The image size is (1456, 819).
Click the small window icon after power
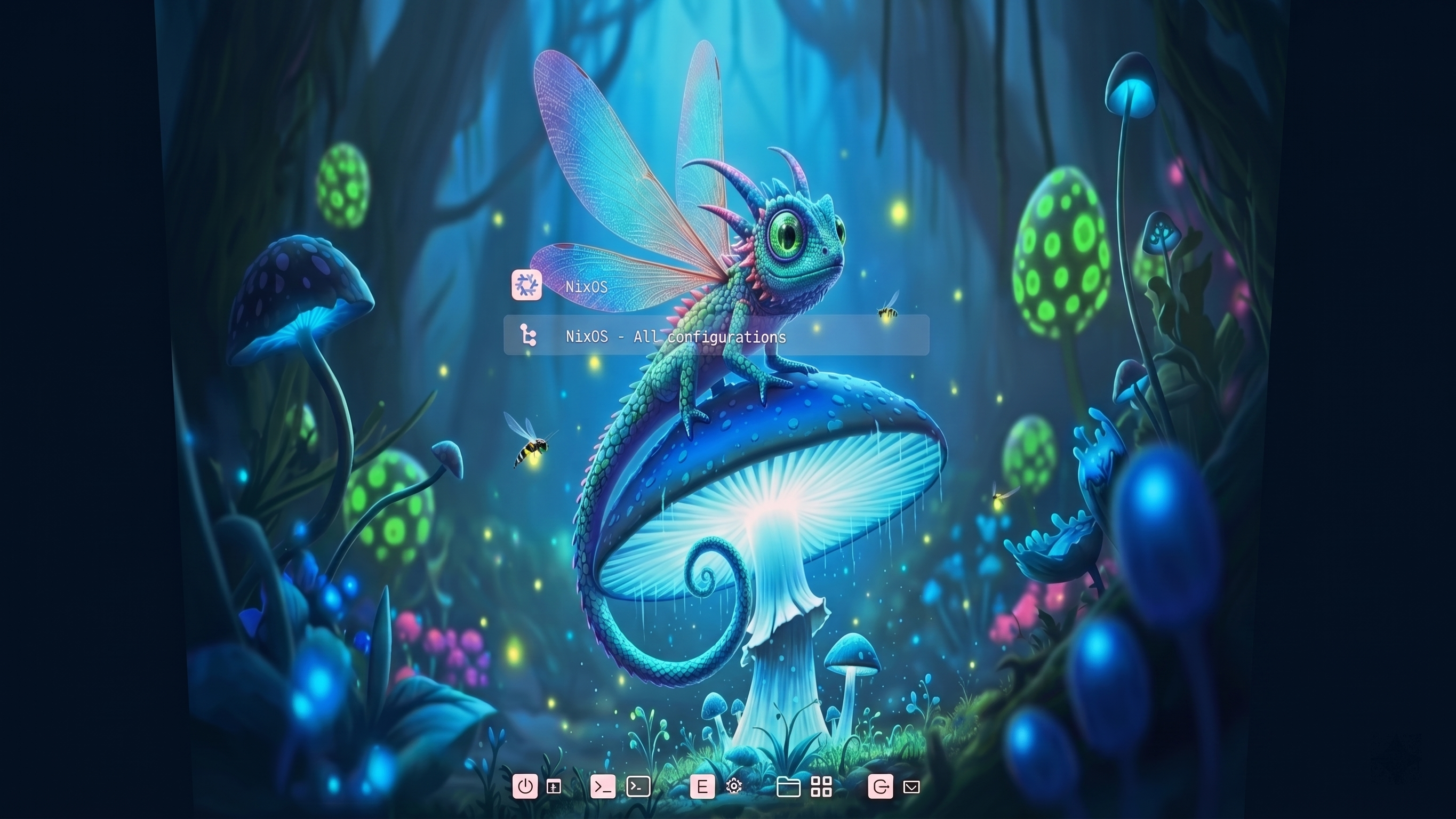554,787
